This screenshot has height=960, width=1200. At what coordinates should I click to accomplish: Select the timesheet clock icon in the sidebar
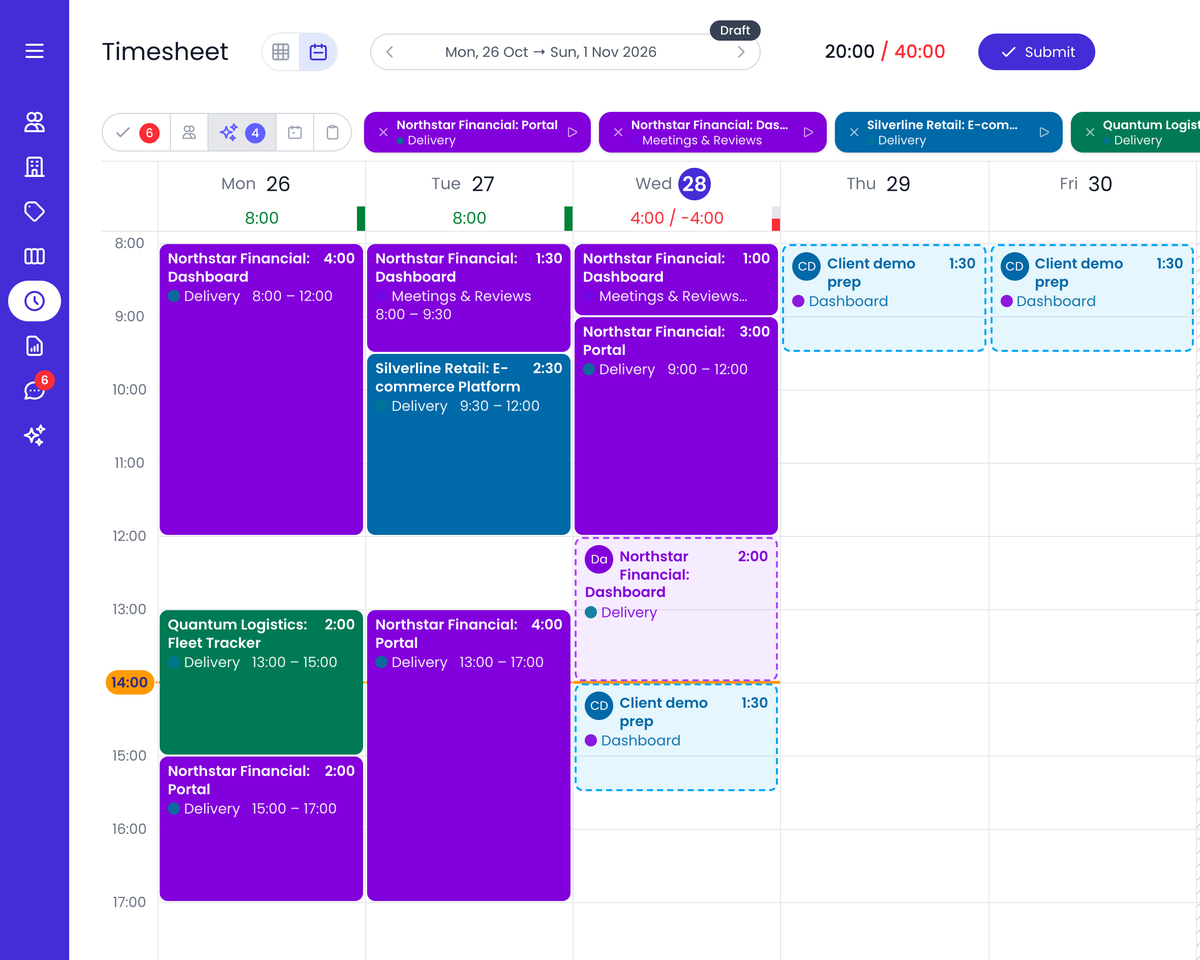34,301
